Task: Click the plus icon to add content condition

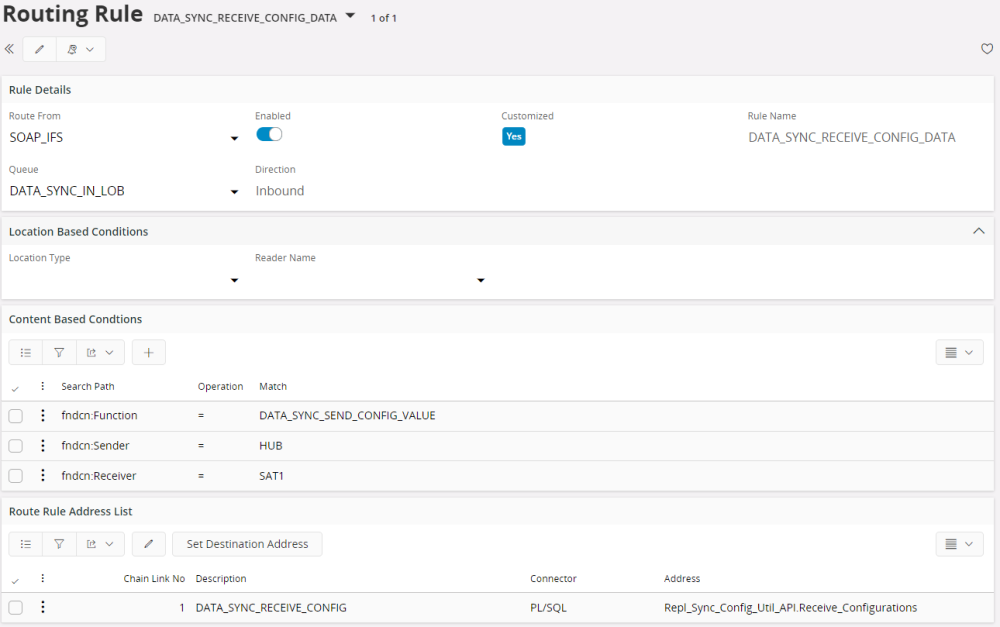Action: click(x=148, y=352)
